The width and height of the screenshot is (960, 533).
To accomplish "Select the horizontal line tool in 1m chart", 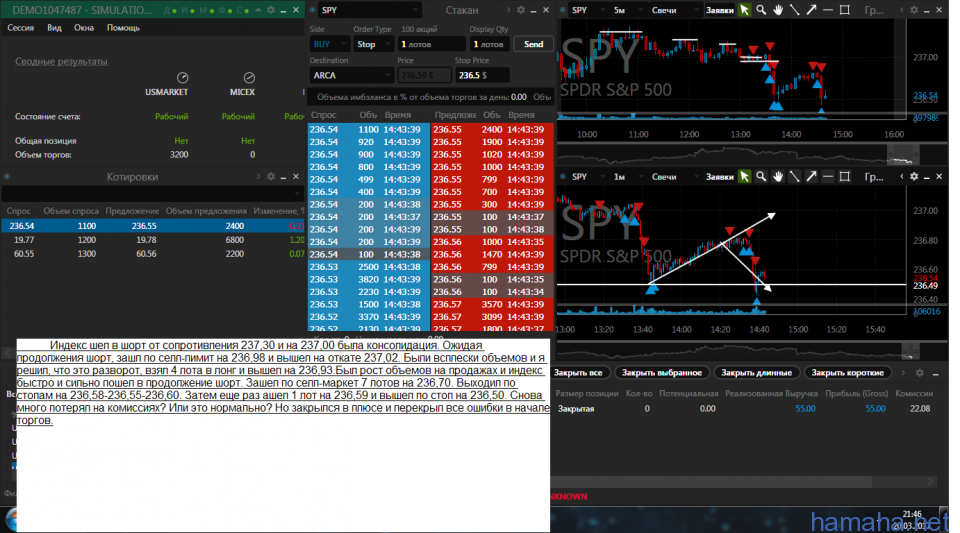I will (x=828, y=176).
